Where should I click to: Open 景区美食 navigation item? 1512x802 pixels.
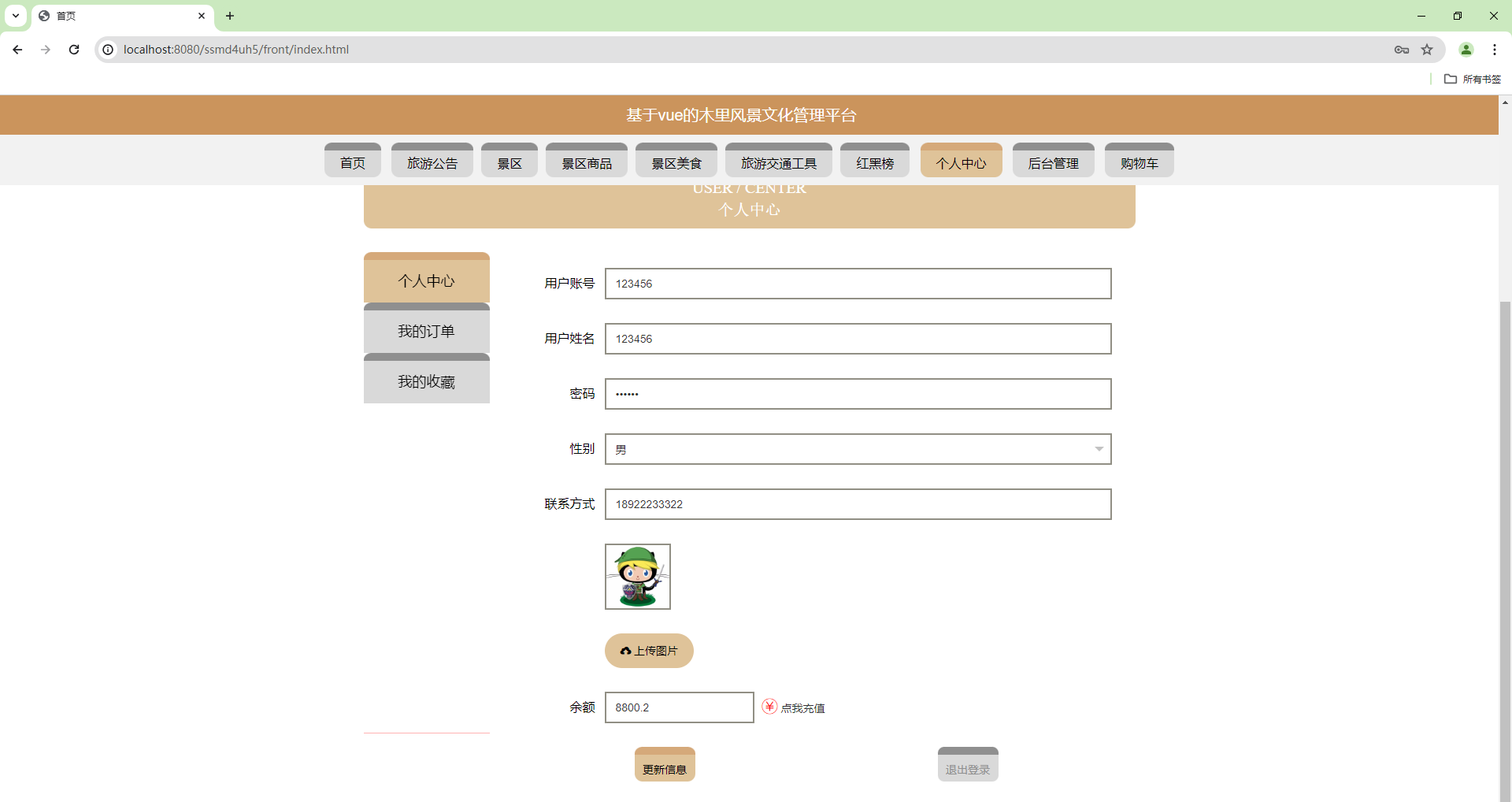pos(676,161)
